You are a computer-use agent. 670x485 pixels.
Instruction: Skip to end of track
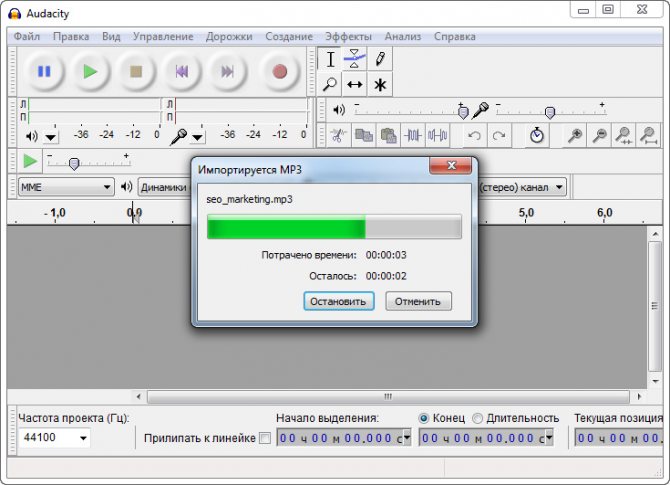tap(227, 71)
